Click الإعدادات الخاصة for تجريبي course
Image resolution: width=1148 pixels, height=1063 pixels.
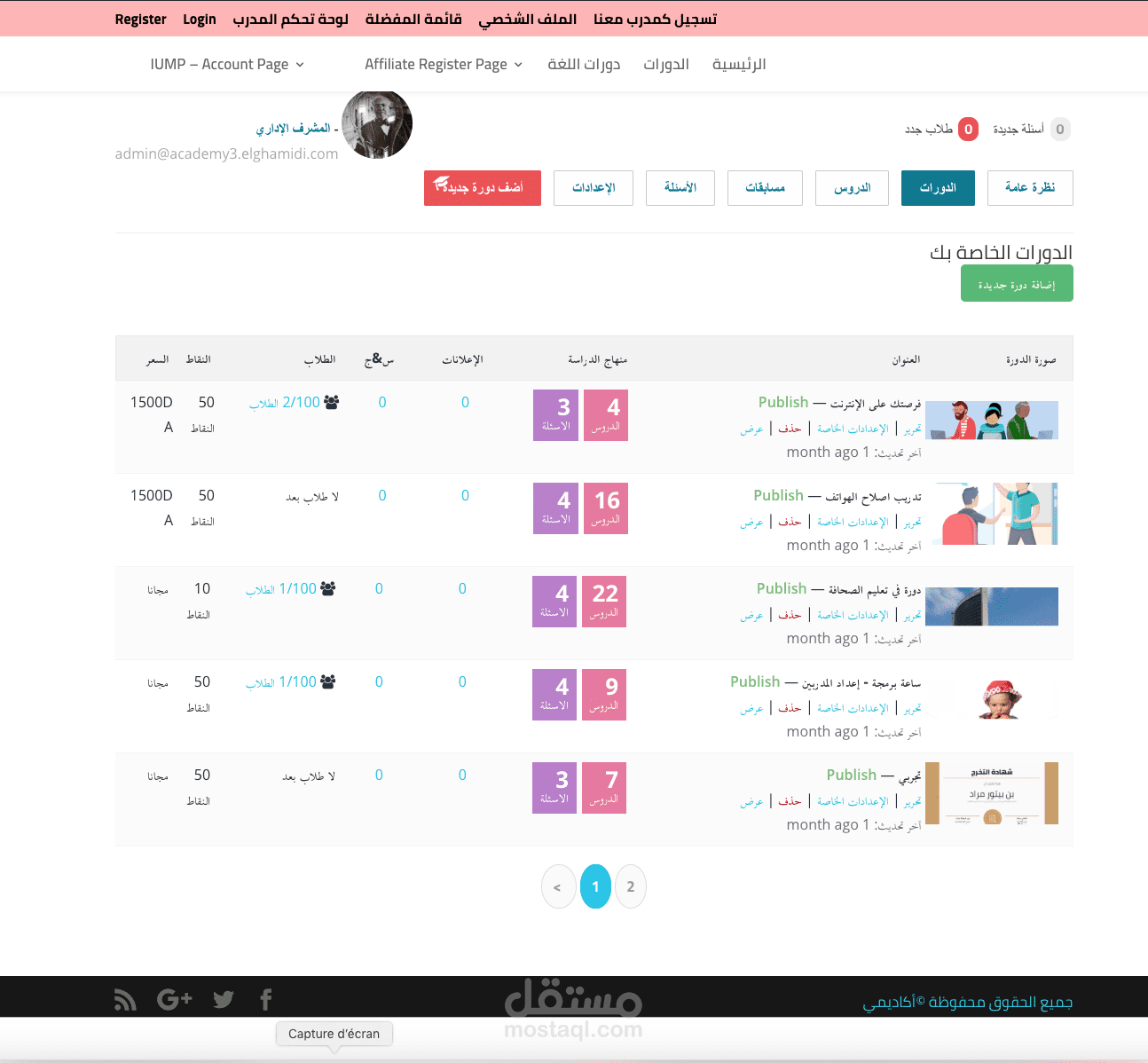click(x=853, y=801)
